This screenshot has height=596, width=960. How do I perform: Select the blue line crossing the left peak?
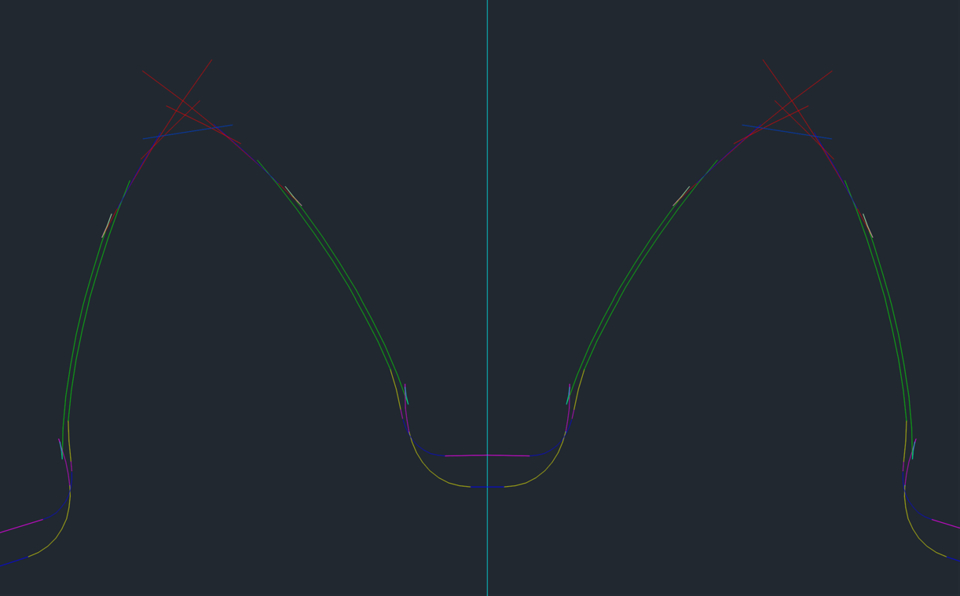pyautogui.click(x=187, y=132)
